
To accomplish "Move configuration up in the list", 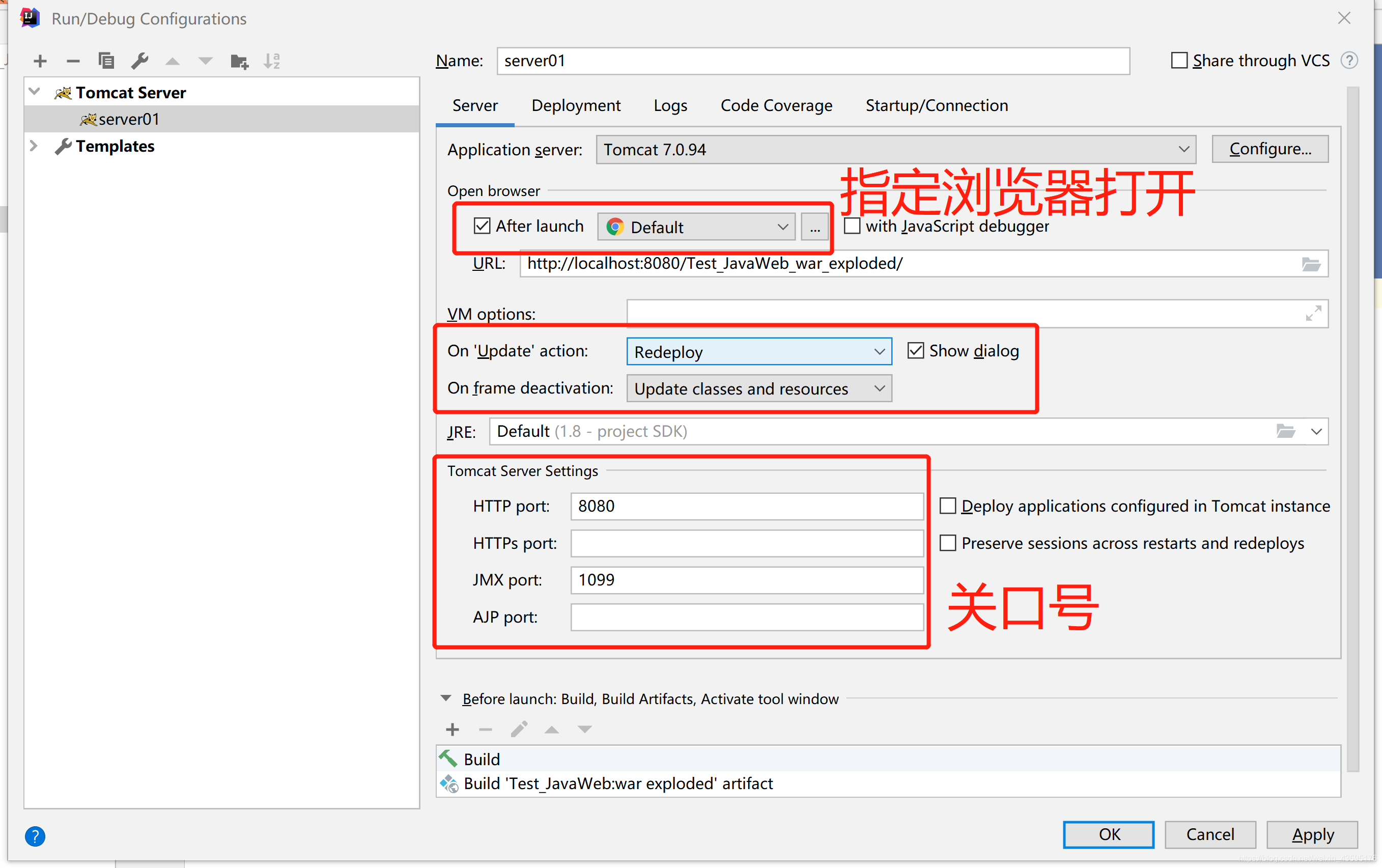I will [x=173, y=62].
